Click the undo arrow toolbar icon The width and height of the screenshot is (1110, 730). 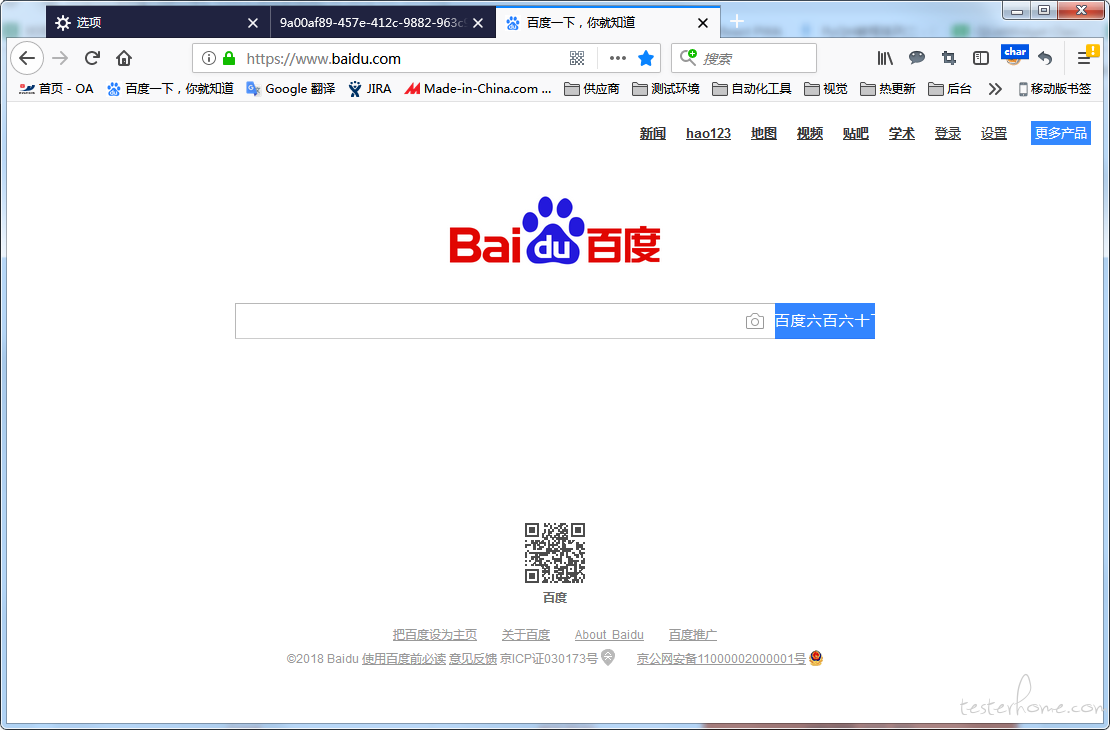tap(1045, 58)
